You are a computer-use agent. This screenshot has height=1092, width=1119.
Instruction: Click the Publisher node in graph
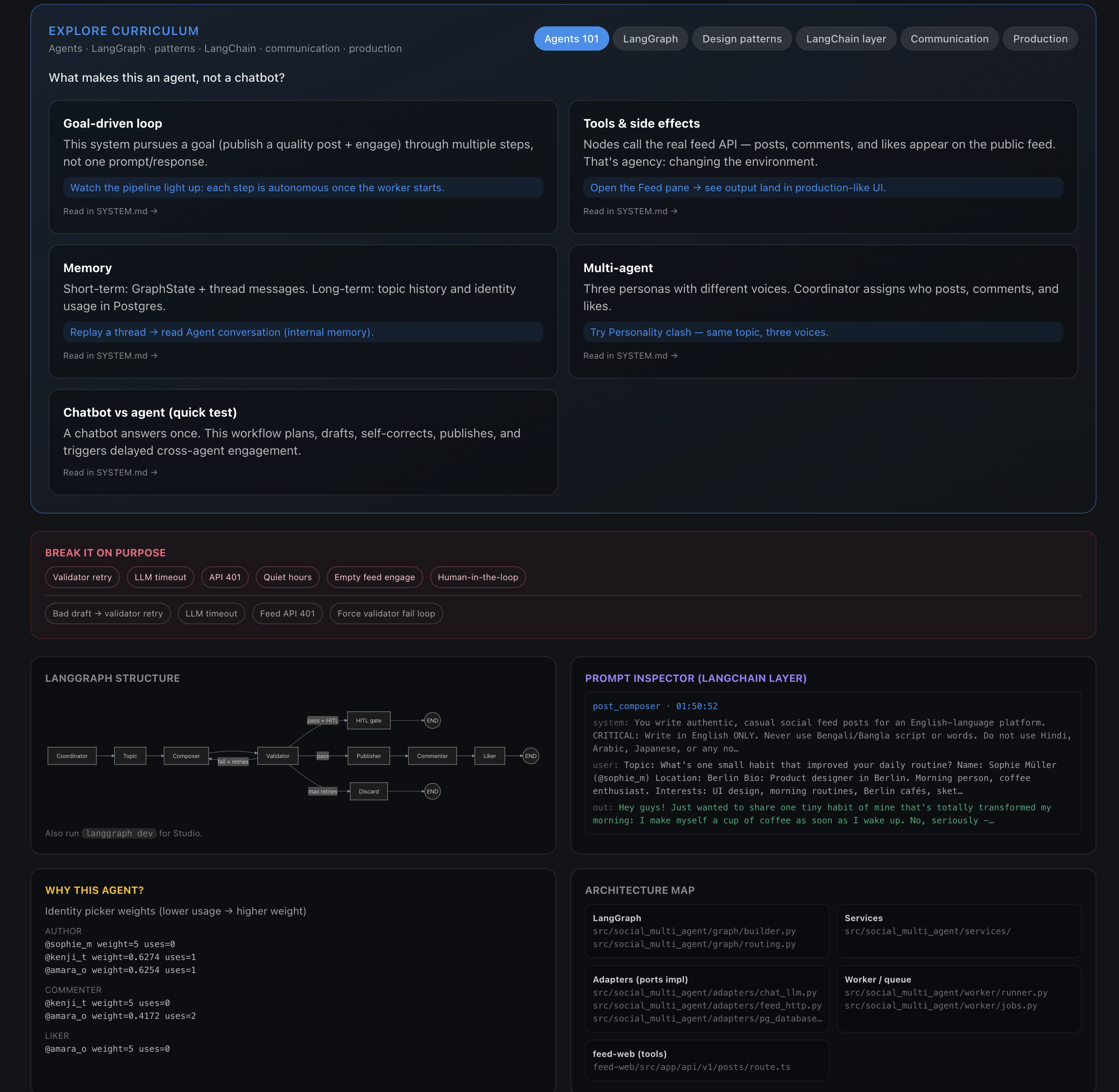coord(369,756)
